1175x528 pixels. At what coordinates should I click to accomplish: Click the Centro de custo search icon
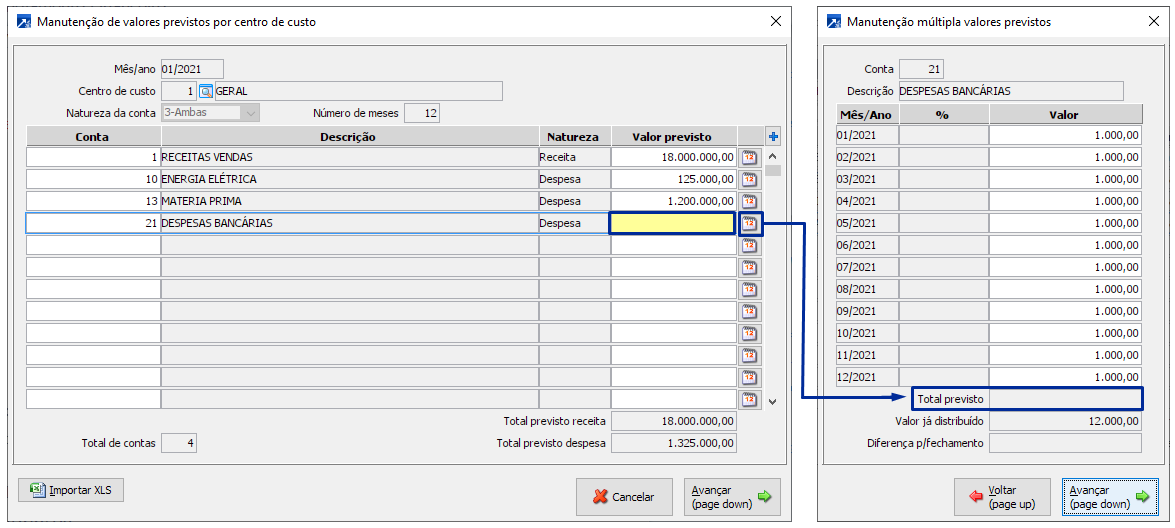[x=206, y=91]
